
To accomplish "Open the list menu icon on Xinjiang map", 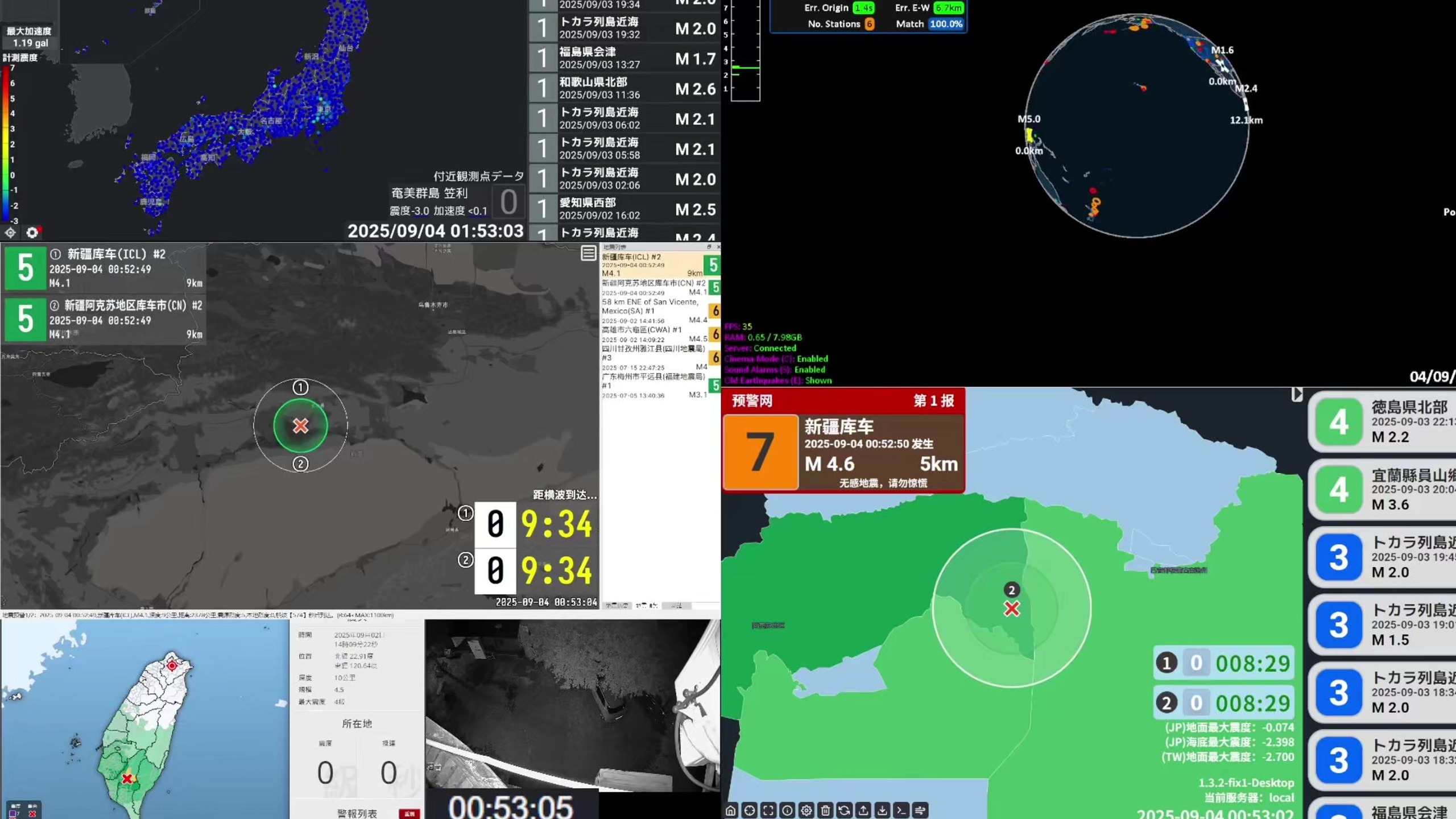I will click(589, 253).
